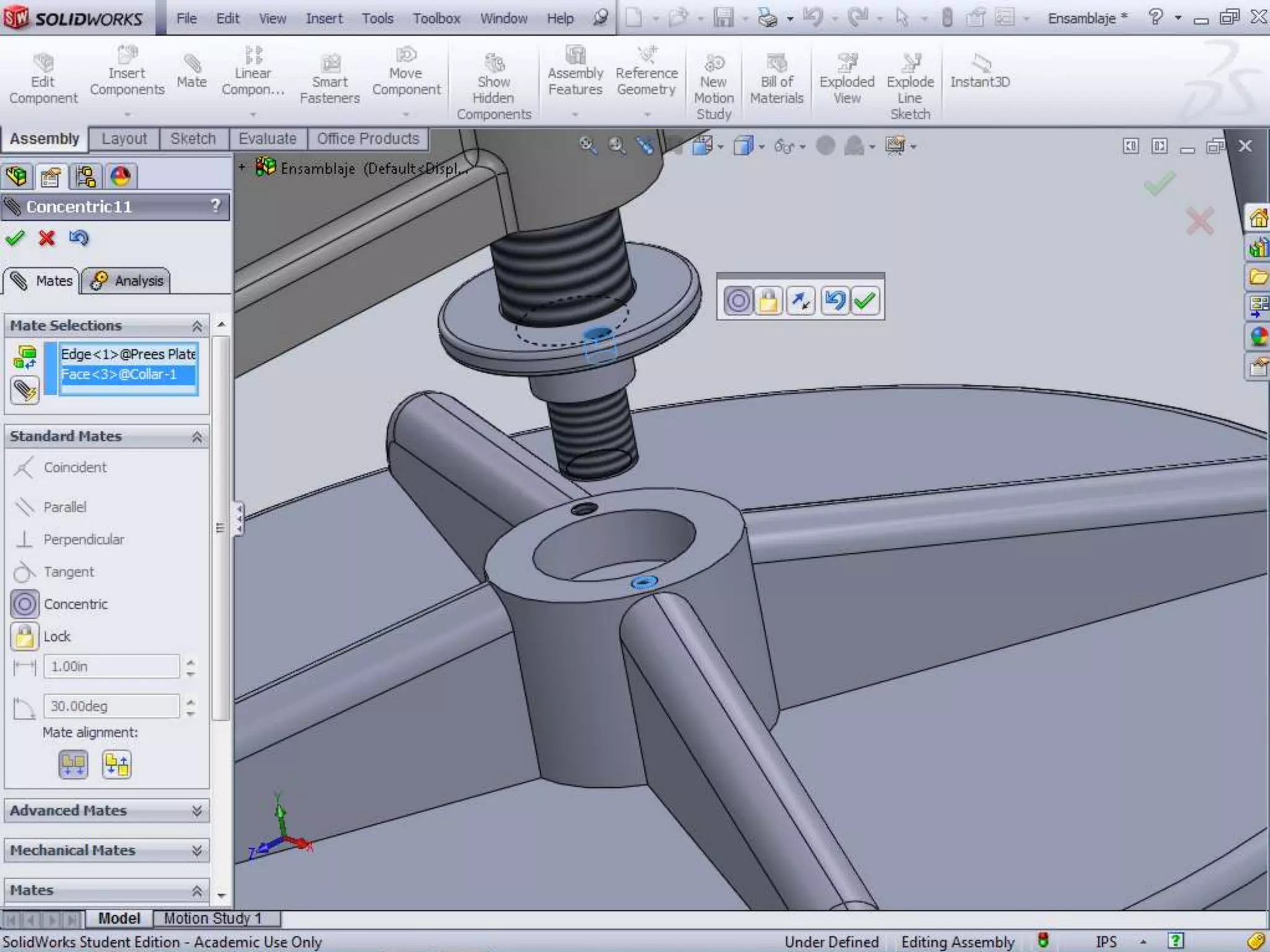Select the Concentric standard mate
The image size is (1270, 952).
click(25, 604)
